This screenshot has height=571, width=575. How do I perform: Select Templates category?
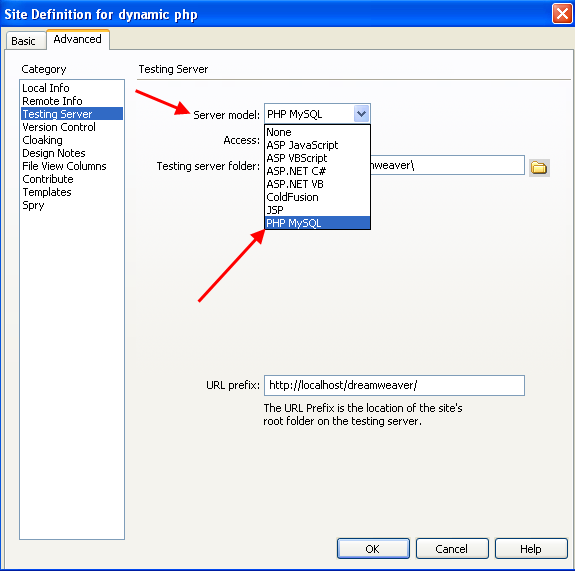click(72, 192)
